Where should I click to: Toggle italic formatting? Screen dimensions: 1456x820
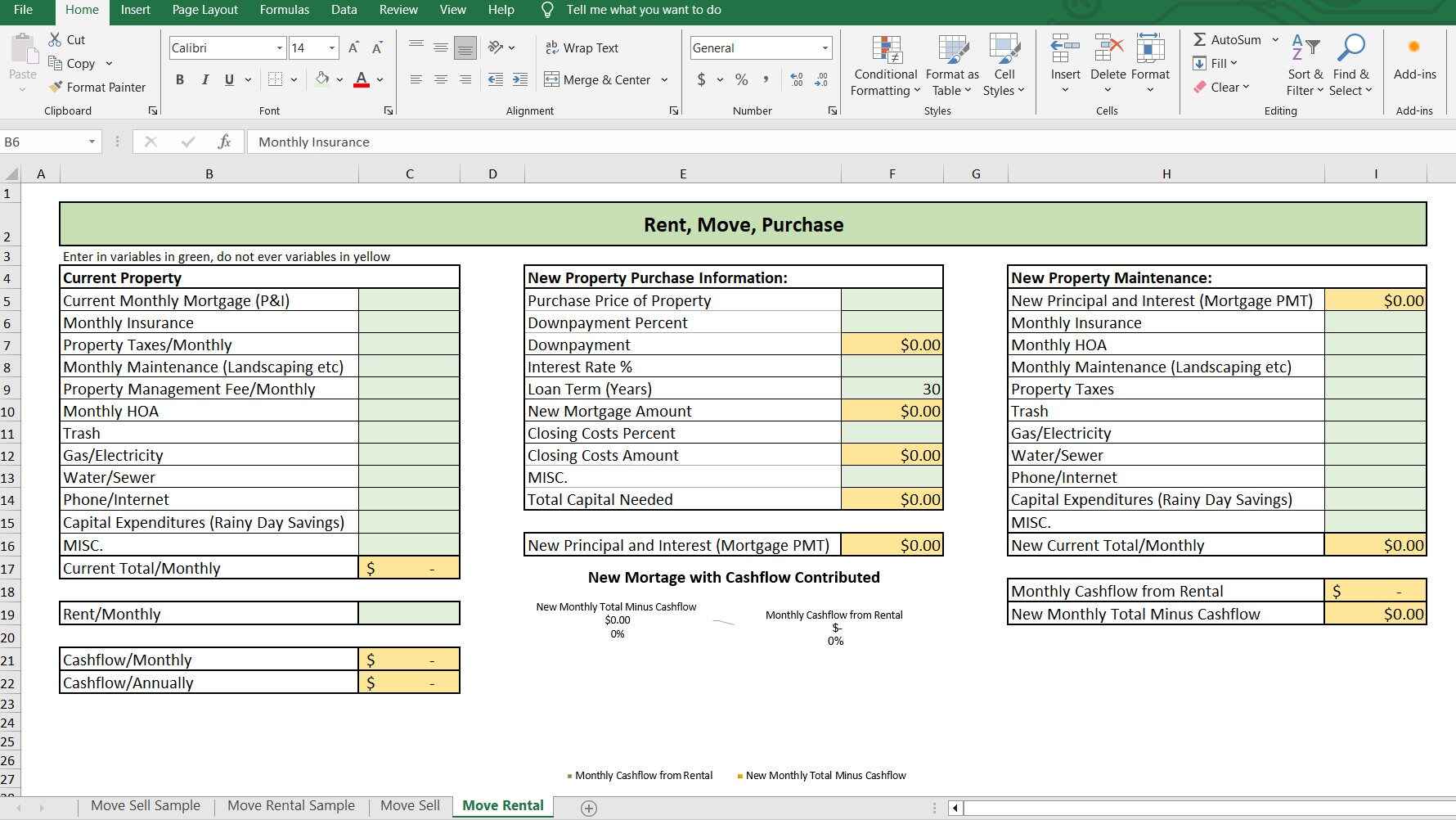(x=204, y=79)
